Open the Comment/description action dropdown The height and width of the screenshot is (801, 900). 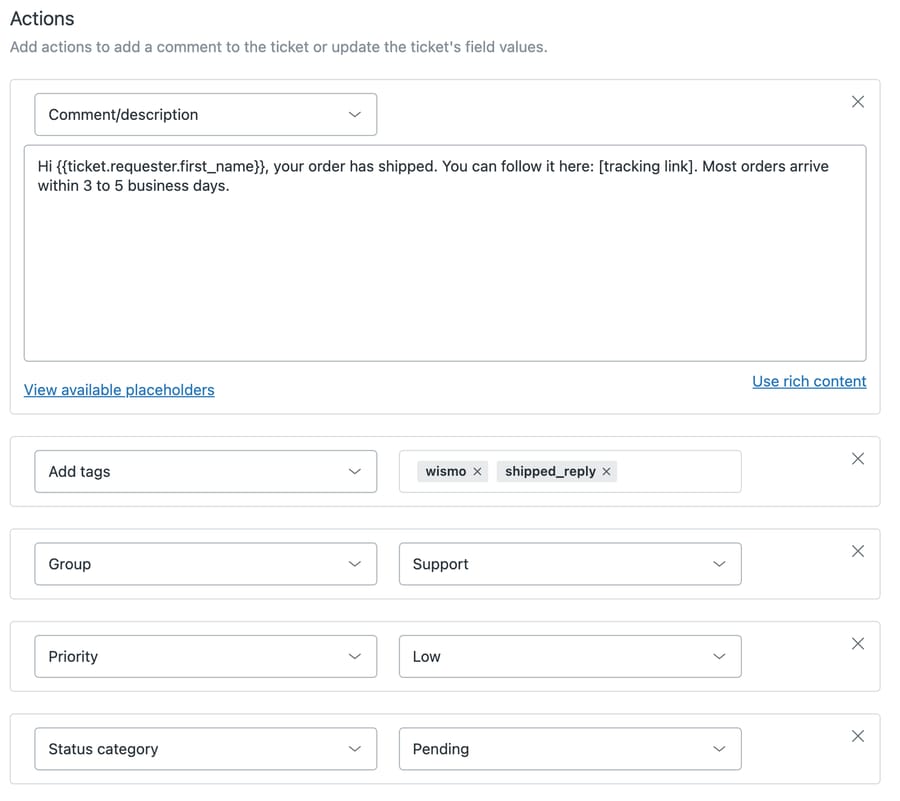pyautogui.click(x=205, y=115)
